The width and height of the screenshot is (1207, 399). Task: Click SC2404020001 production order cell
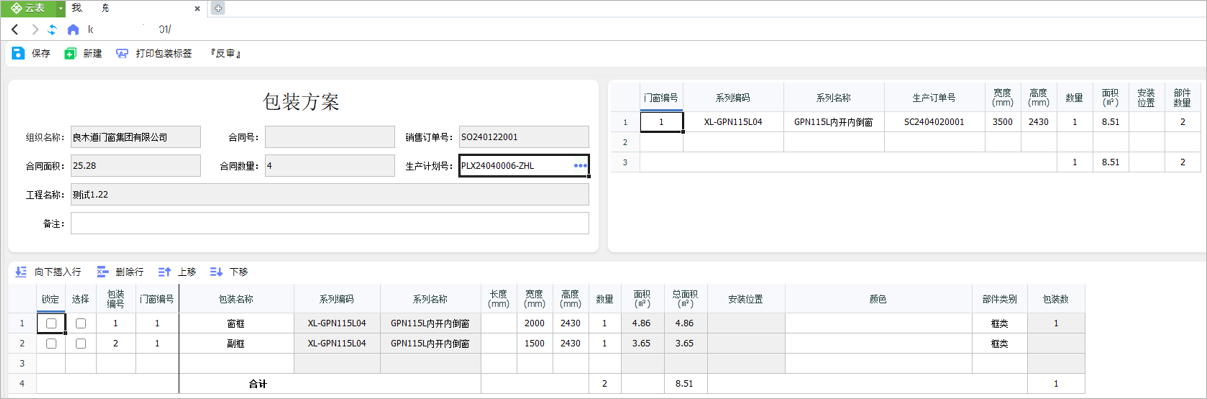(934, 122)
